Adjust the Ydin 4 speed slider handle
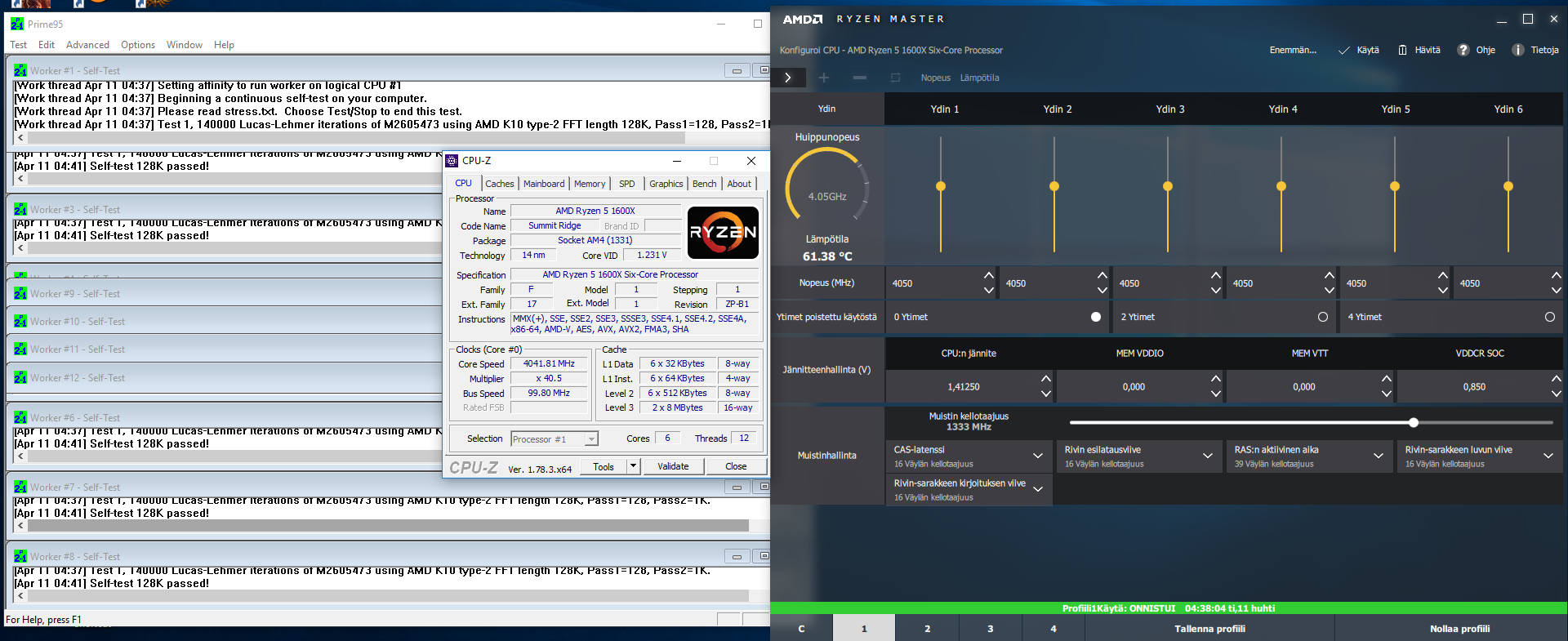 [x=1281, y=186]
